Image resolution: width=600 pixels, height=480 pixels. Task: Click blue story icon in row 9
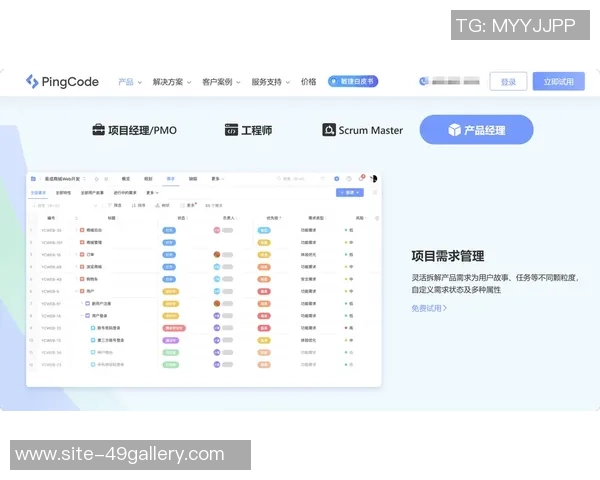click(x=93, y=328)
